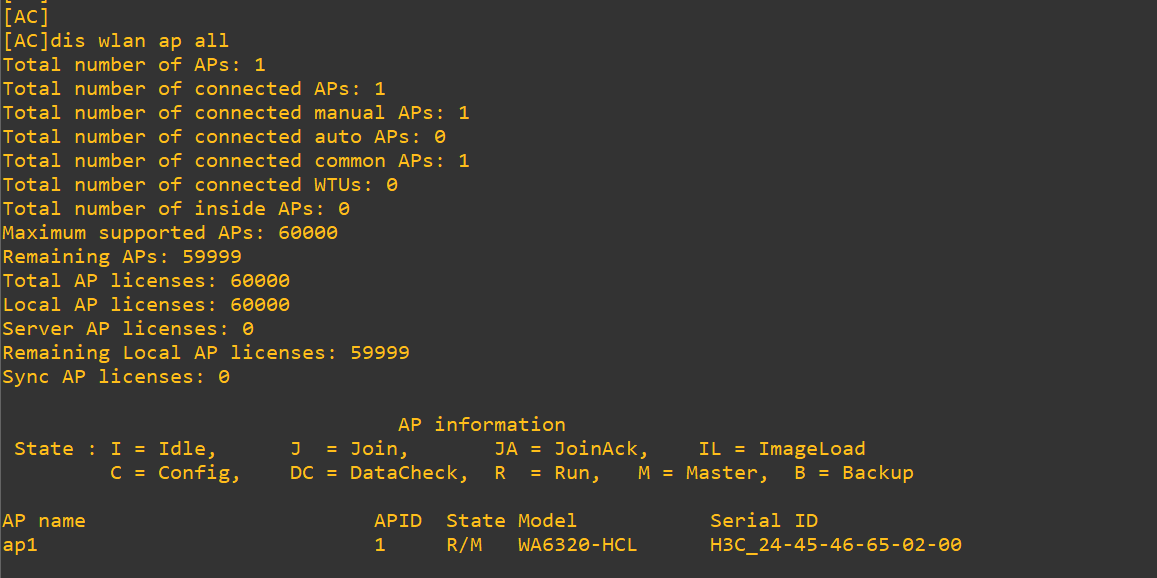Click the "Remaining APs: 59999" line

click(122, 257)
